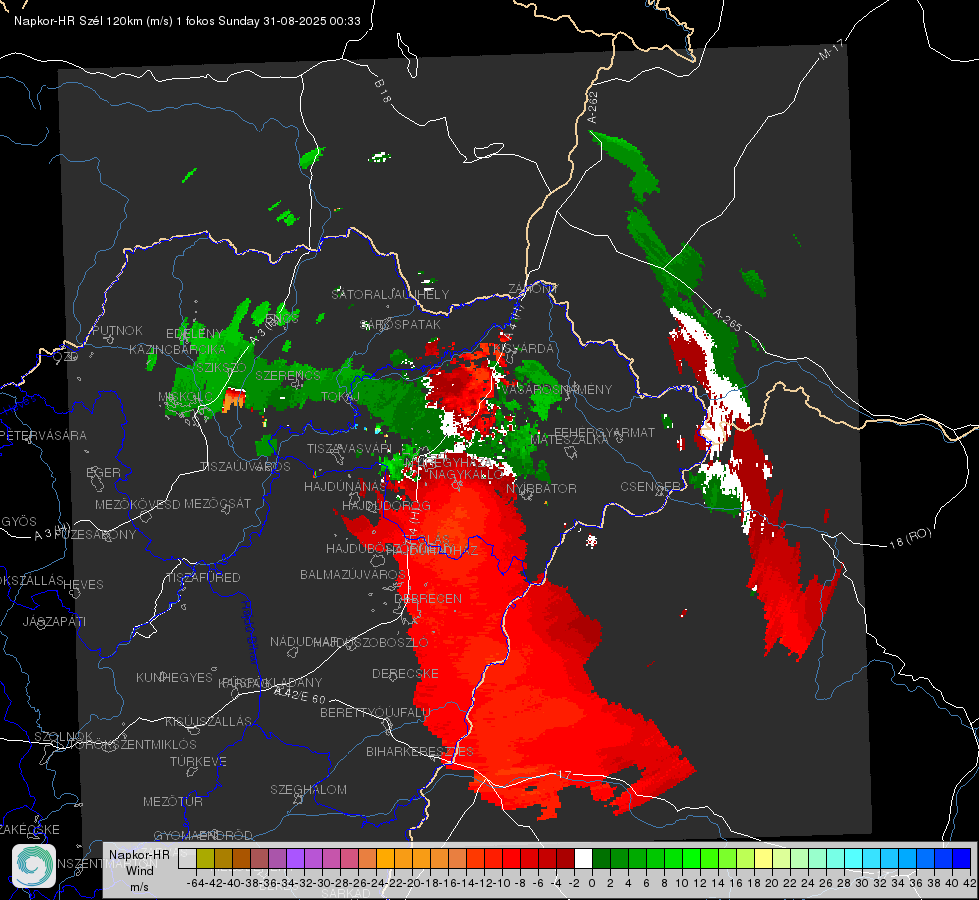The width and height of the screenshot is (979, 900).
Task: Click the DEBRECEN city label
Action: [x=428, y=598]
